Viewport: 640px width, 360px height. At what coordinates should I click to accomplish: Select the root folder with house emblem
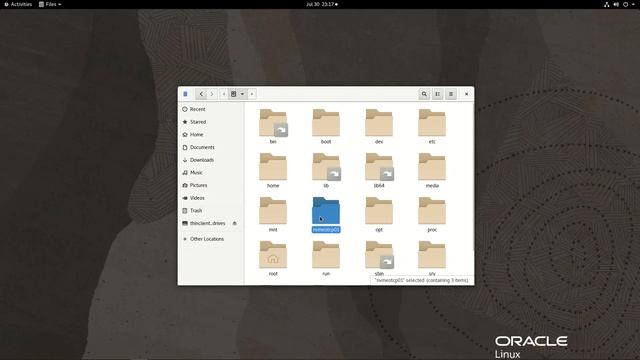point(273,255)
